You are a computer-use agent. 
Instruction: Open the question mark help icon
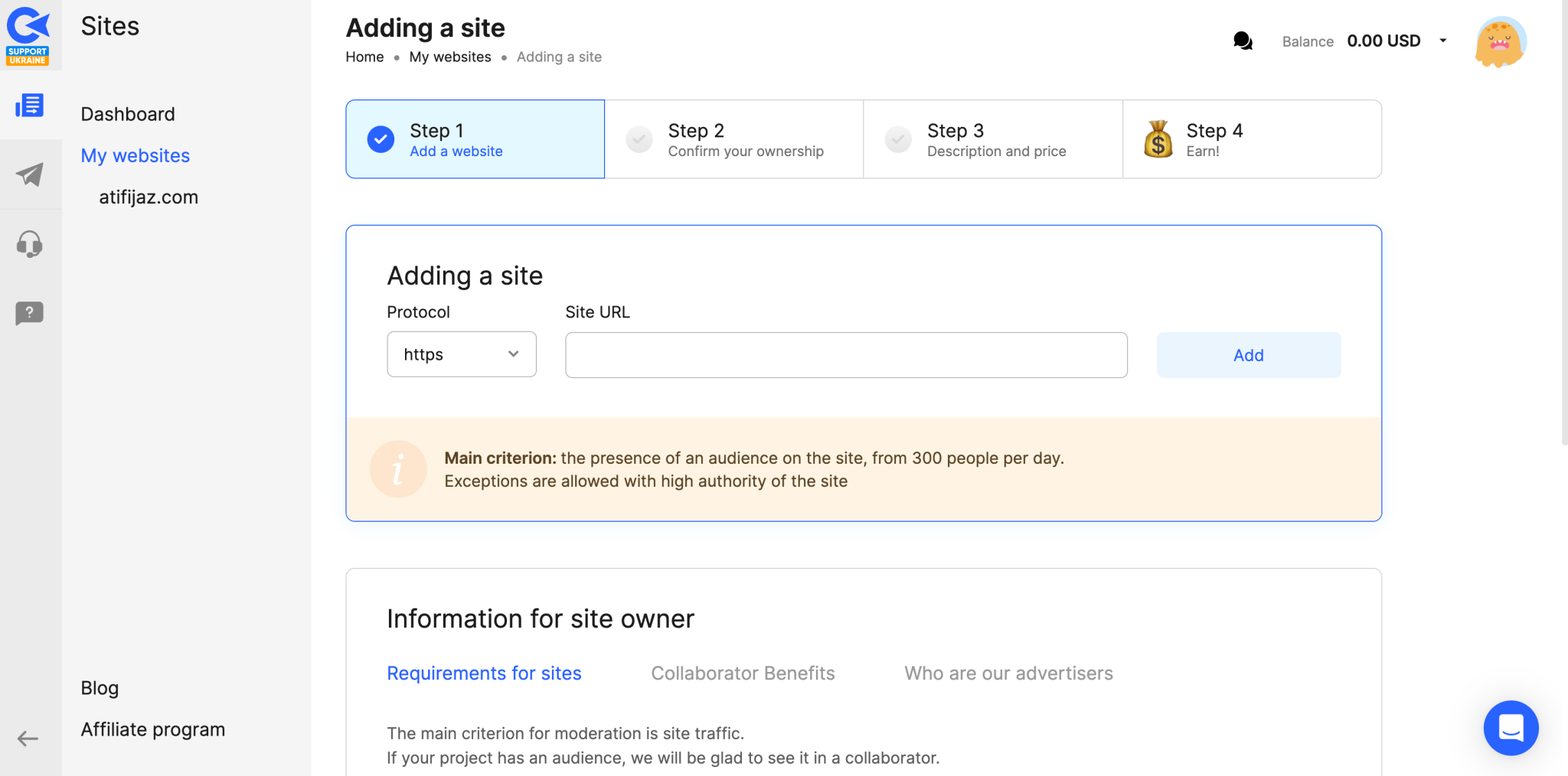(29, 313)
